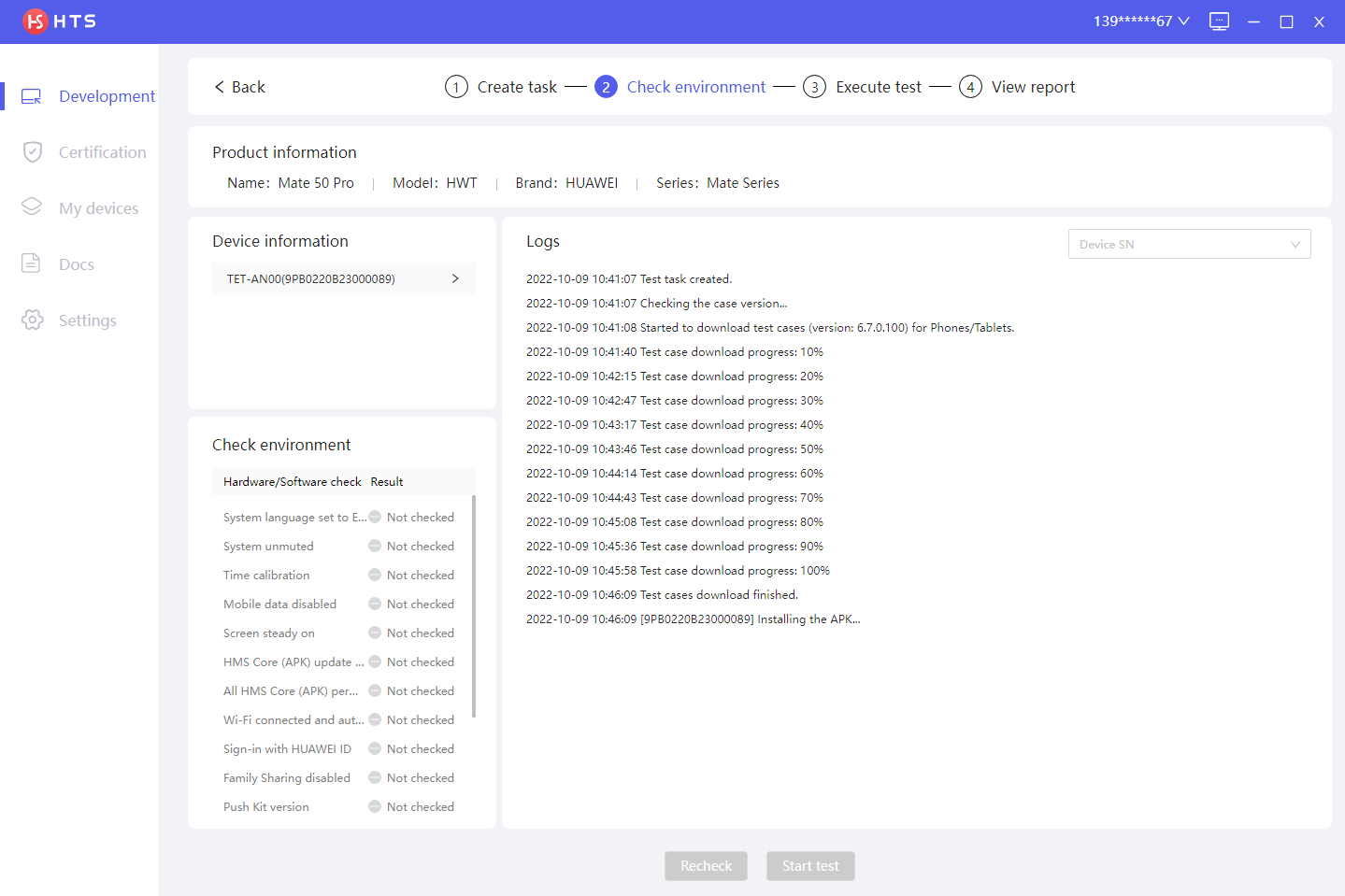Open the Certification shield icon
This screenshot has width=1345, height=896.
pos(32,152)
